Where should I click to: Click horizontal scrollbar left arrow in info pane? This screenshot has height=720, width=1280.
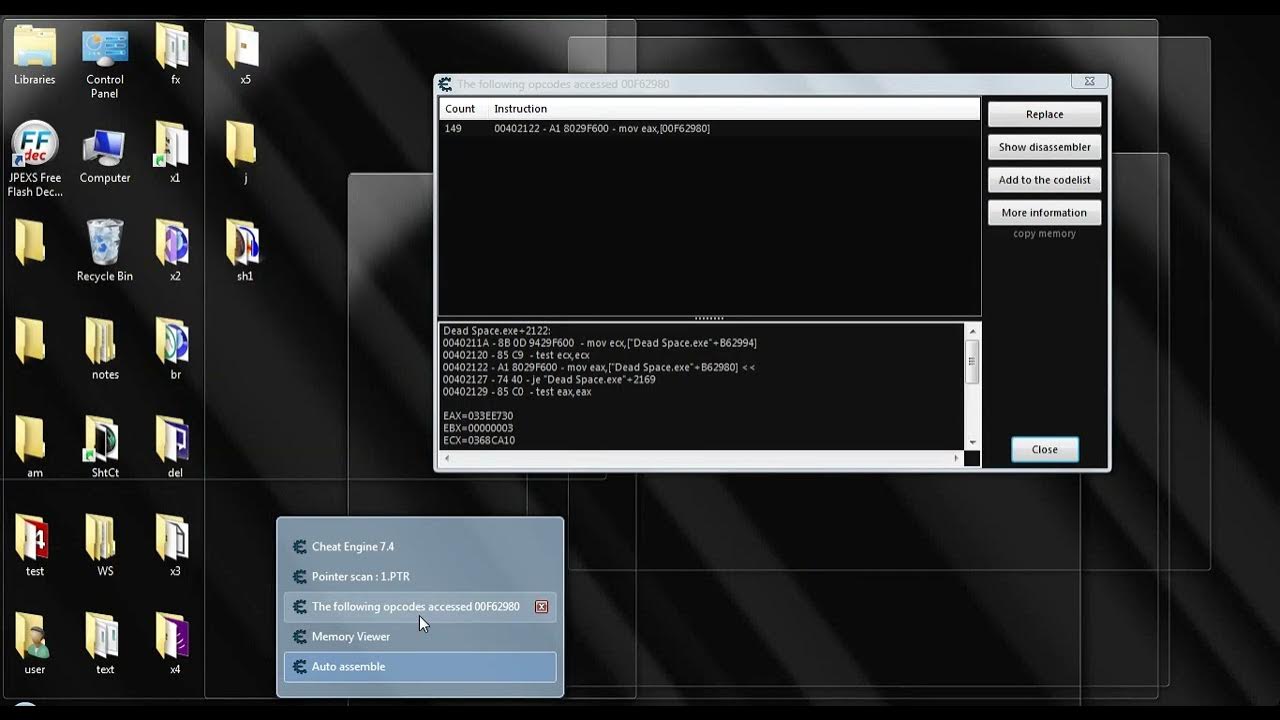click(446, 459)
